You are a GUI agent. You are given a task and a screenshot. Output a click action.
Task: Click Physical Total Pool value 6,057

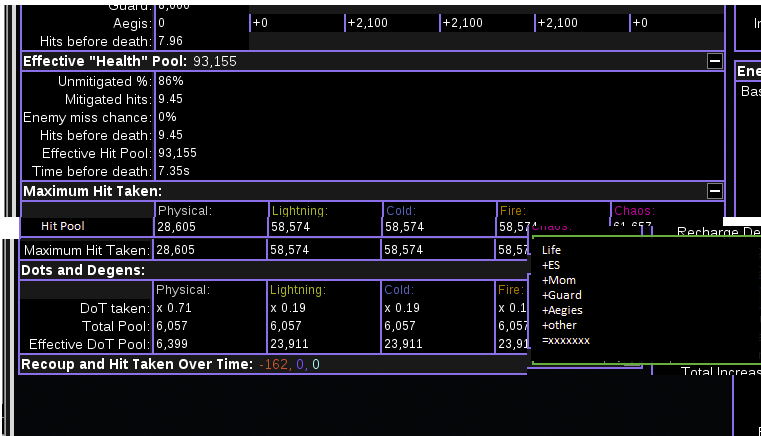pyautogui.click(x=172, y=326)
